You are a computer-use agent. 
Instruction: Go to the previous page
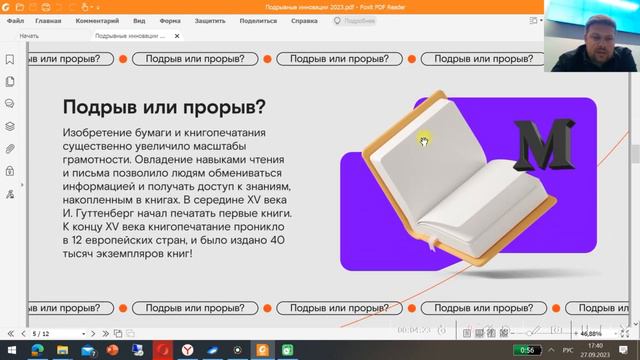[x=23, y=333]
